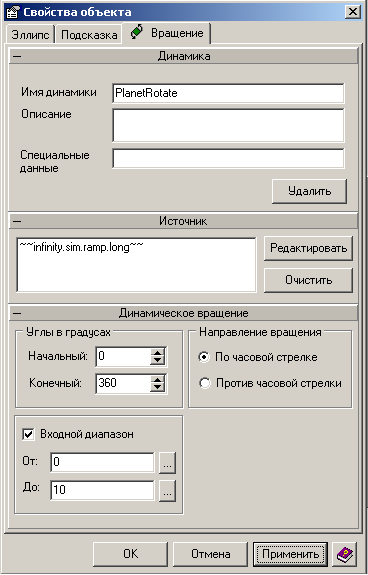Click the browse button next to От field
This screenshot has height=575, width=368.
[168, 463]
